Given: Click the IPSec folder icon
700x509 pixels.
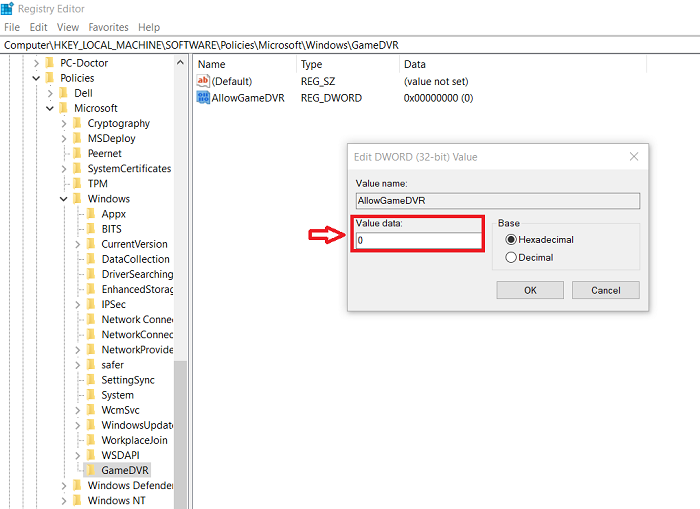Looking at the screenshot, I should tap(91, 305).
